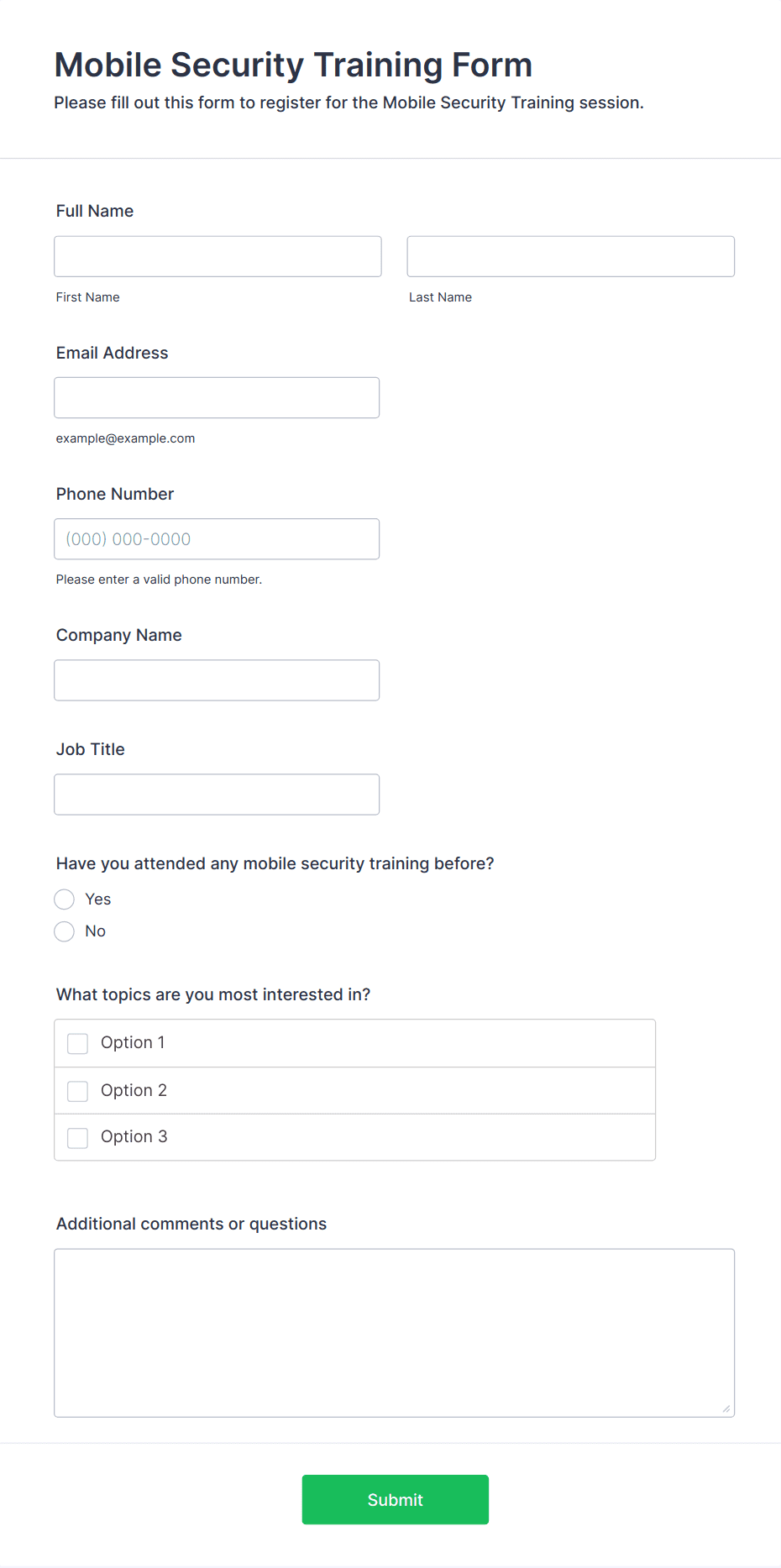781x1568 pixels.
Task: Click the Mobile Security Training Form heading
Action: tap(293, 65)
